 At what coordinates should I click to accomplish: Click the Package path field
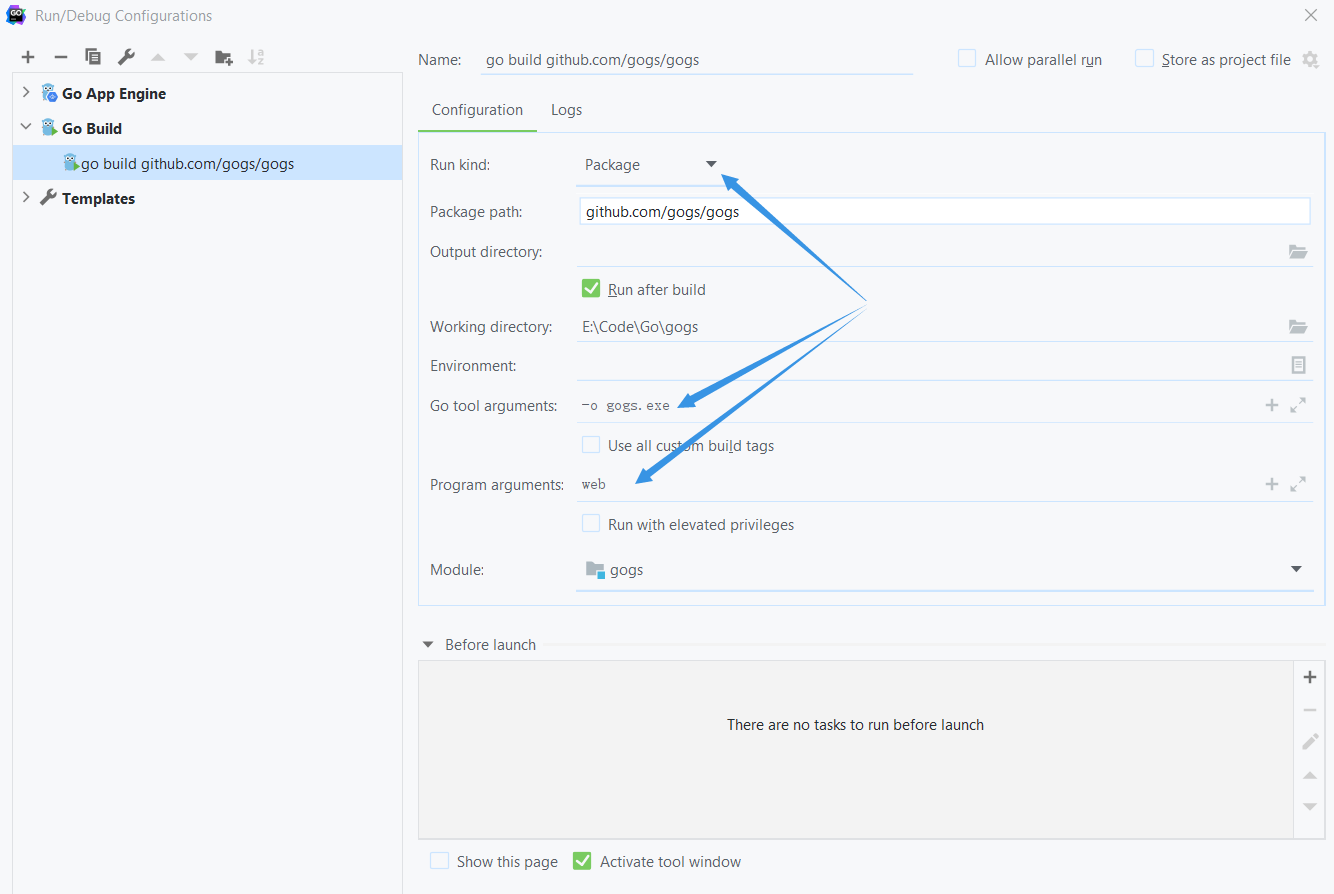click(x=944, y=211)
